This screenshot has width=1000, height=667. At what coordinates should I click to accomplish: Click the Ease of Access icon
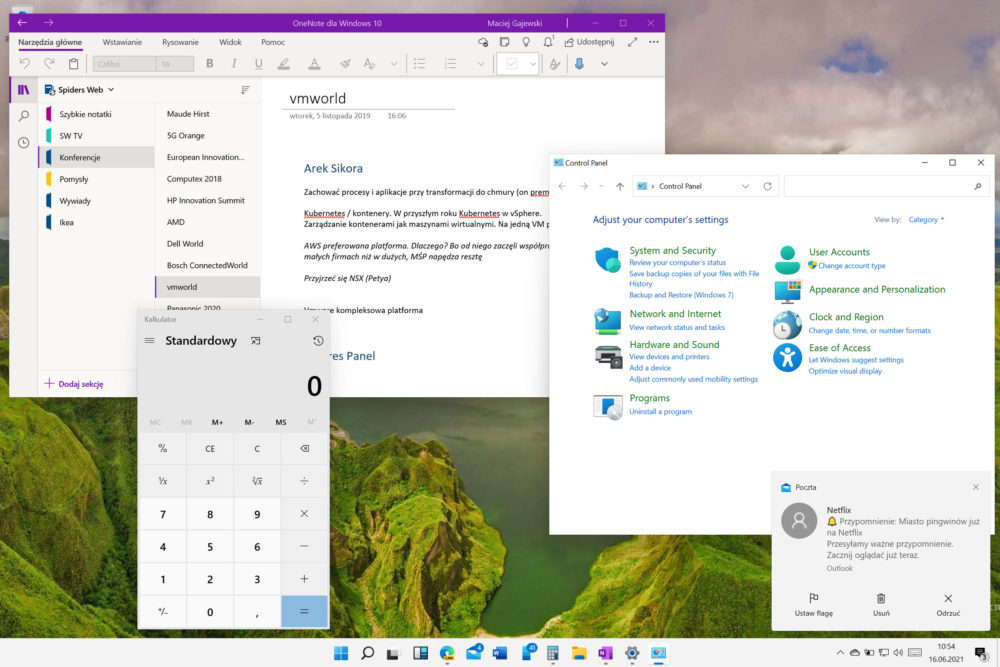point(788,358)
